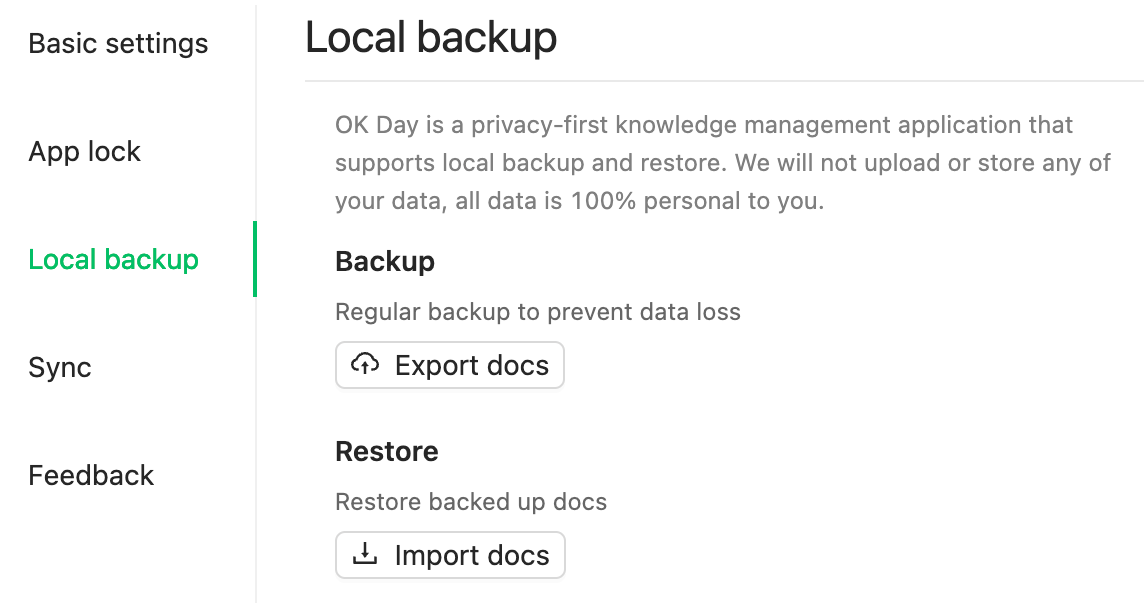Click the Local backup page title
The width and height of the screenshot is (1144, 608).
coord(431,38)
